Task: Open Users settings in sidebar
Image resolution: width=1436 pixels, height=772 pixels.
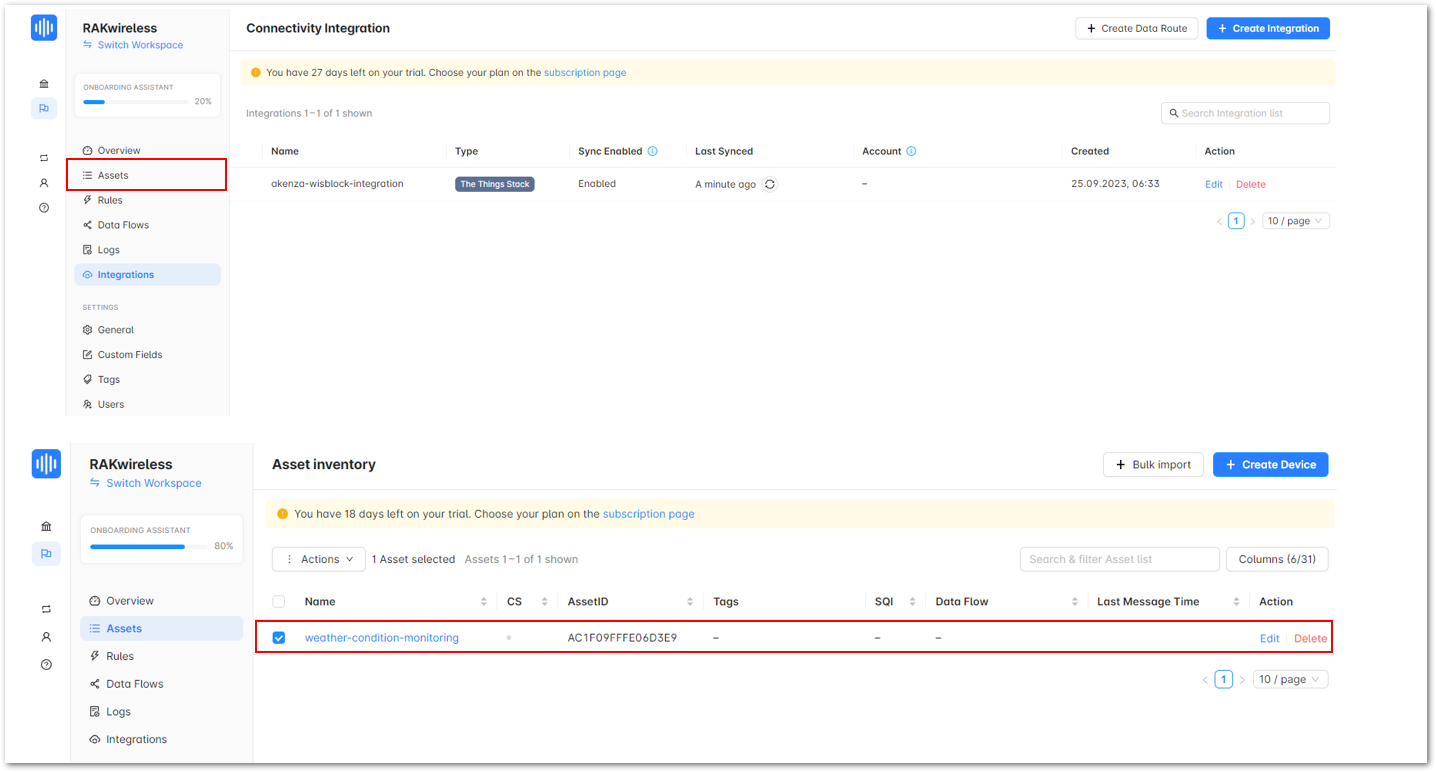Action: pos(147,404)
